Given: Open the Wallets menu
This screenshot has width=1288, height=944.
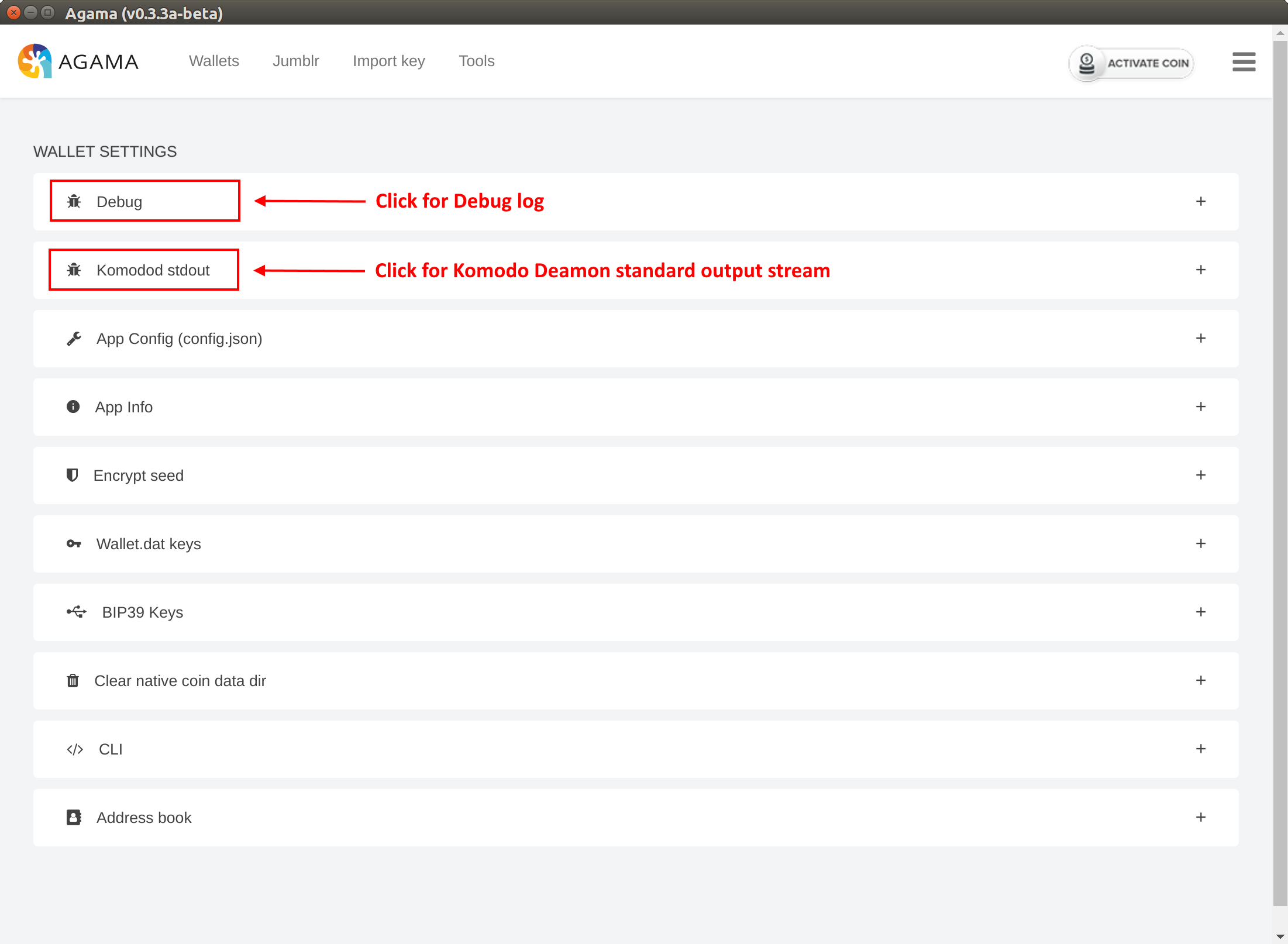Looking at the screenshot, I should coord(214,61).
